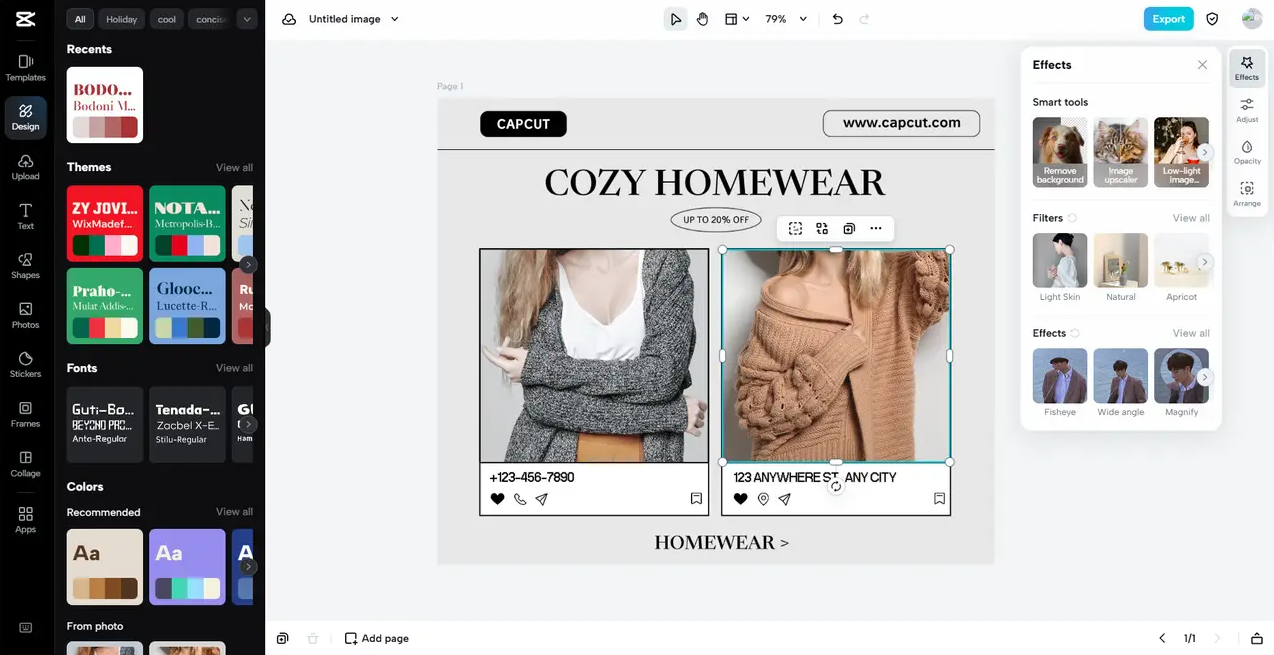Open the 79% zoom level dropdown
Image resolution: width=1274 pixels, height=655 pixels.
pyautogui.click(x=786, y=19)
